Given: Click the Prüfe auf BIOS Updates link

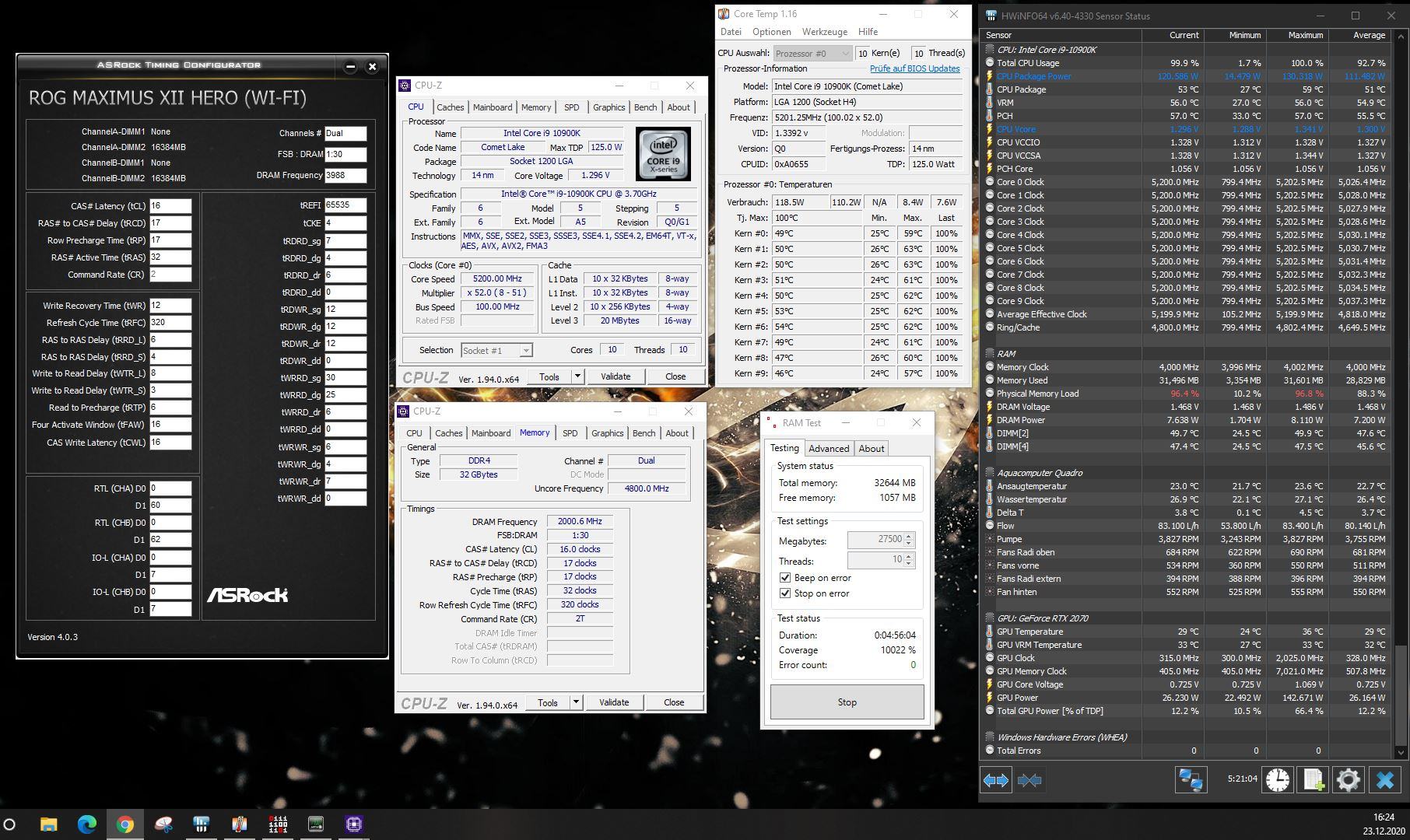Looking at the screenshot, I should [914, 68].
